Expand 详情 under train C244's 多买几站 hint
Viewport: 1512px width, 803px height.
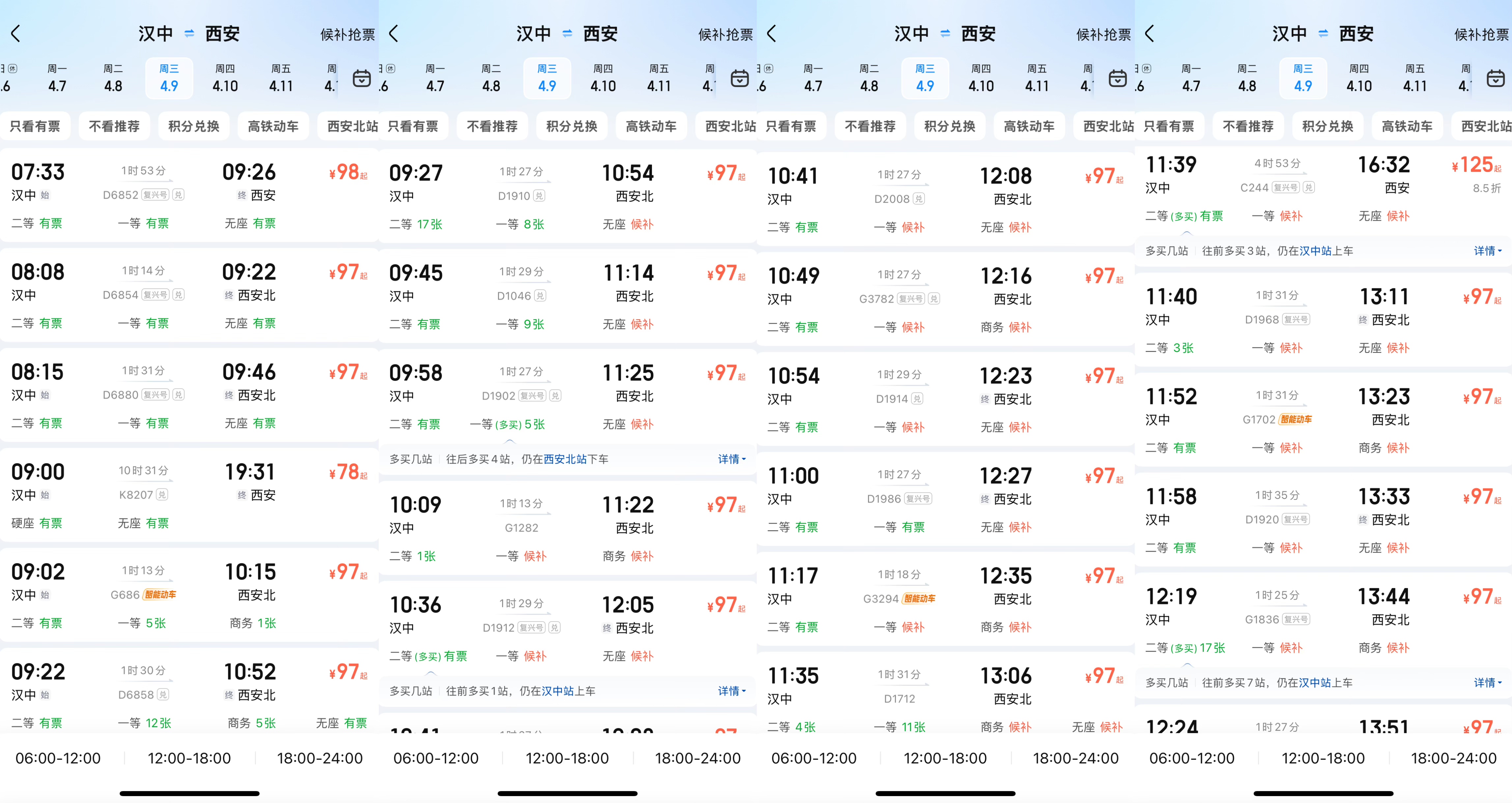[1487, 251]
